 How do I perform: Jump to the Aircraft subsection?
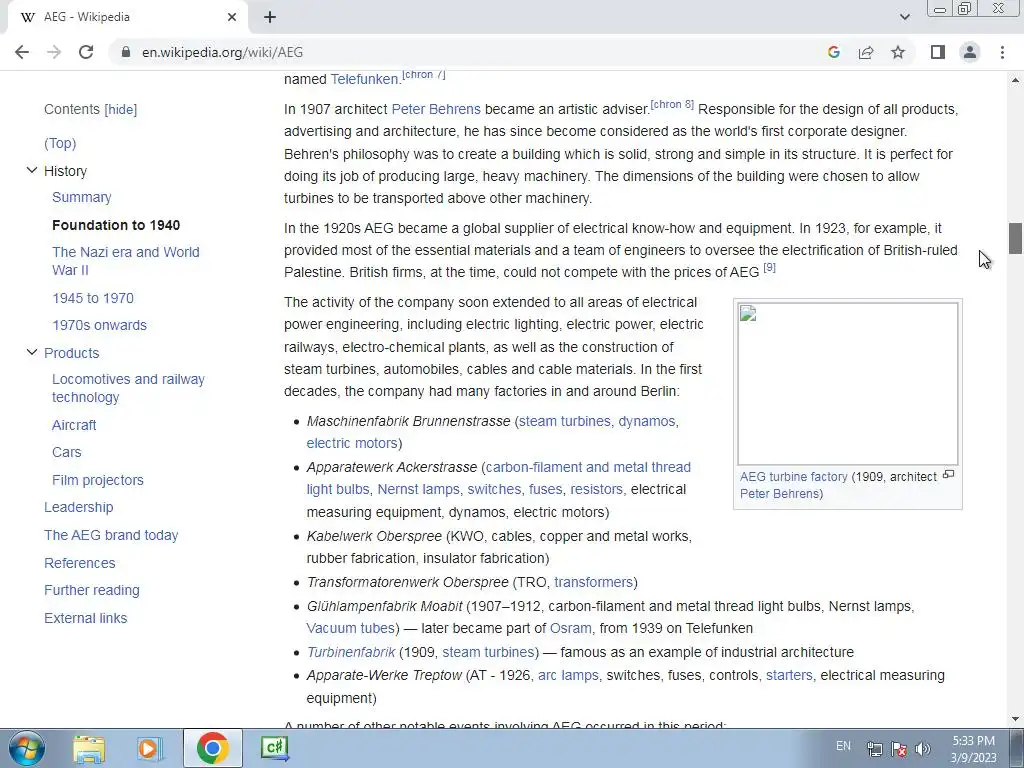(x=74, y=425)
